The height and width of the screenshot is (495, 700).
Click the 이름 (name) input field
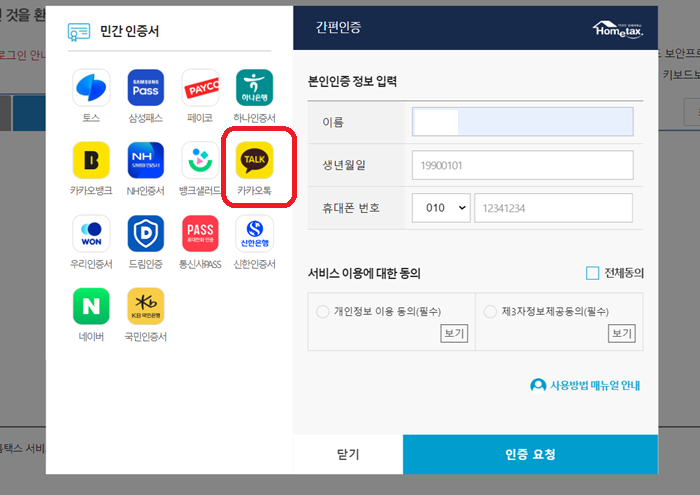tap(522, 122)
